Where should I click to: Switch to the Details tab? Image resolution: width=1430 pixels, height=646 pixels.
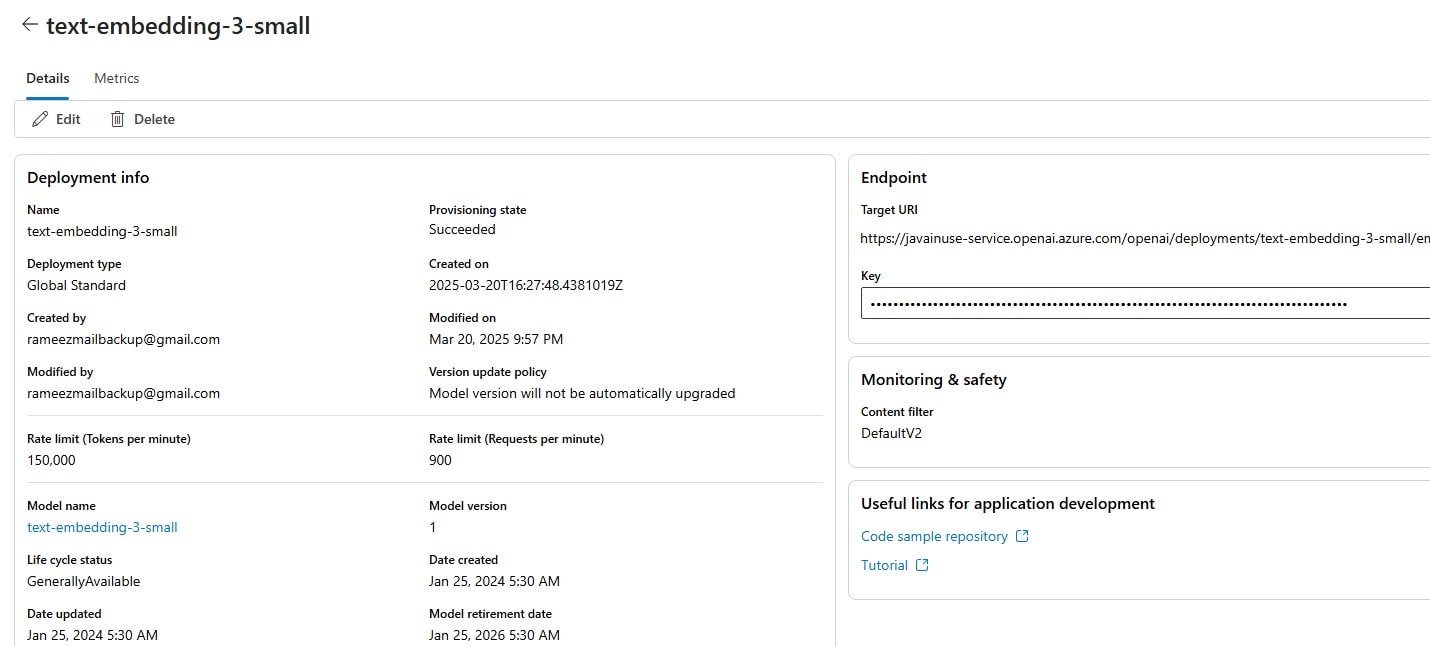click(48, 78)
